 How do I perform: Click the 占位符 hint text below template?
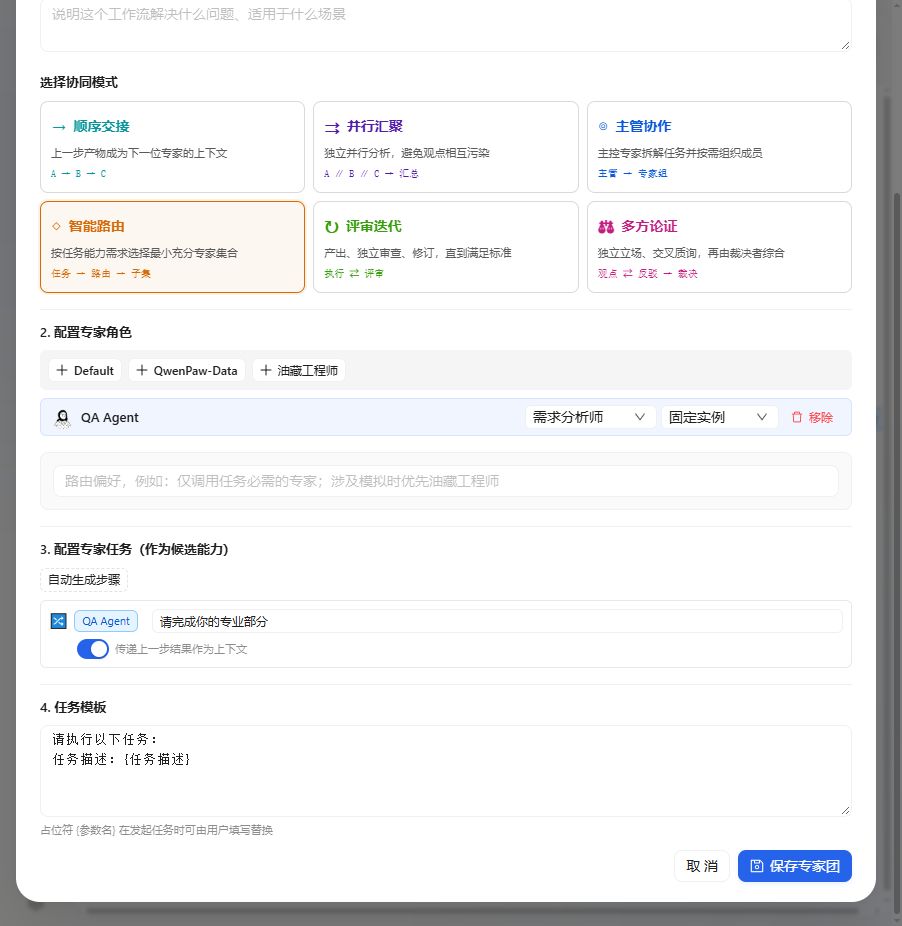[157, 830]
